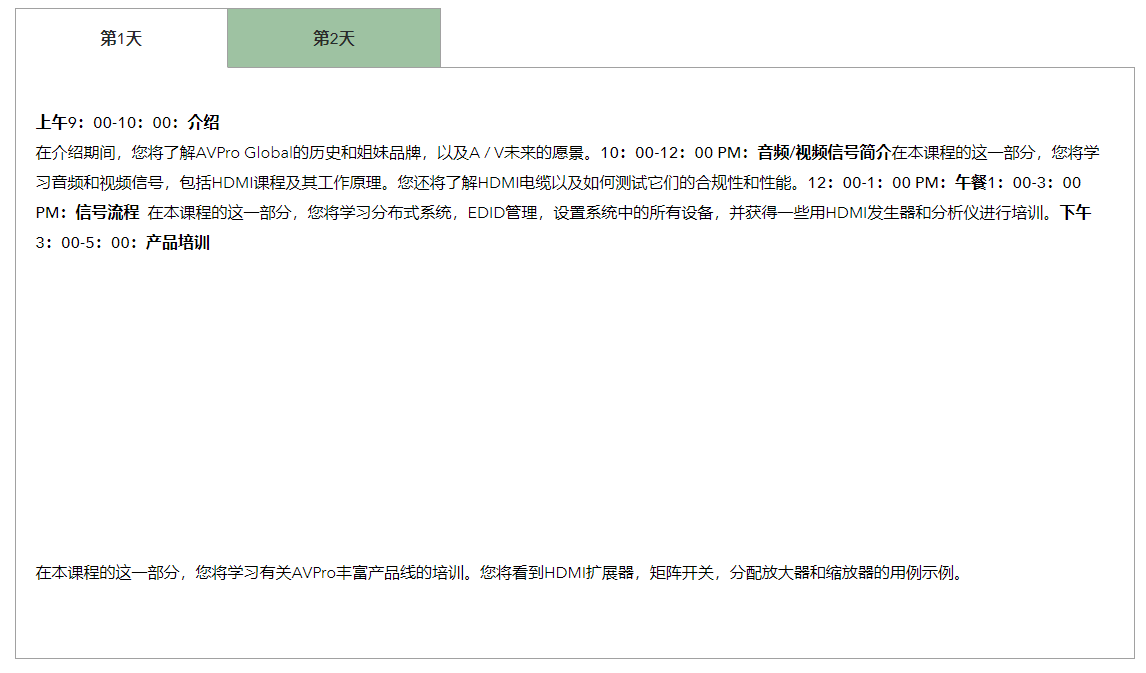Viewport: 1146px width, 673px height.
Task: Click the text EDID管理
Action: tap(502, 212)
